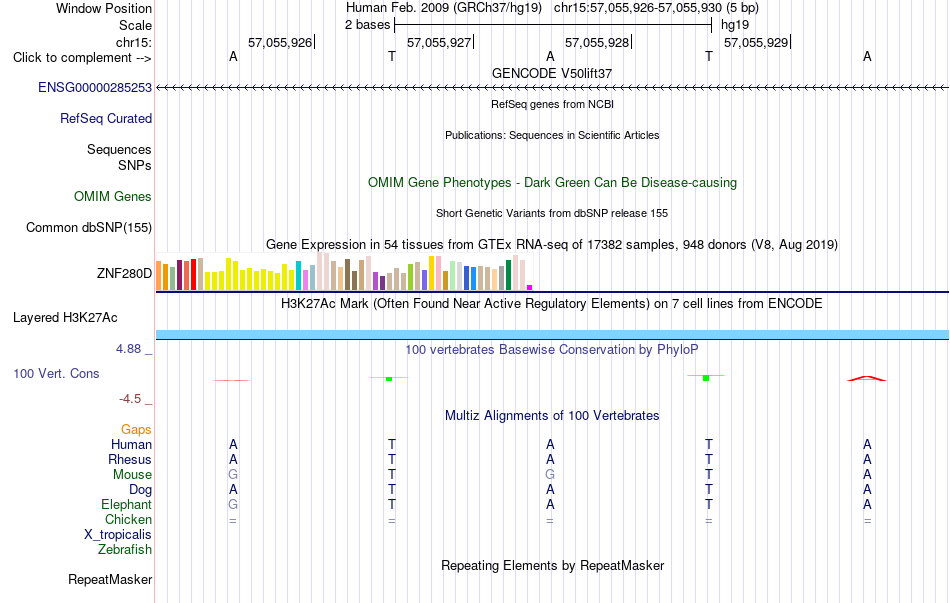
Task: Click the Layered H3K27Ac track label
Action: (65, 318)
